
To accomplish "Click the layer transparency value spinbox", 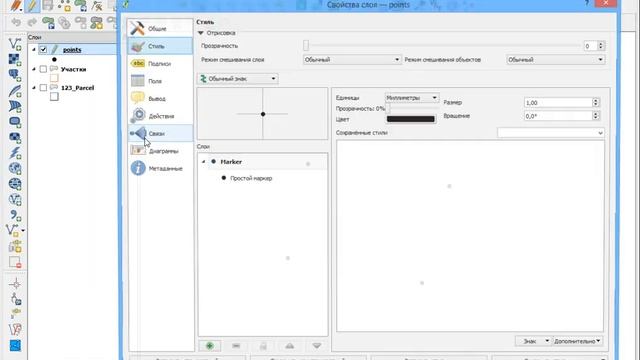I will tap(591, 46).
